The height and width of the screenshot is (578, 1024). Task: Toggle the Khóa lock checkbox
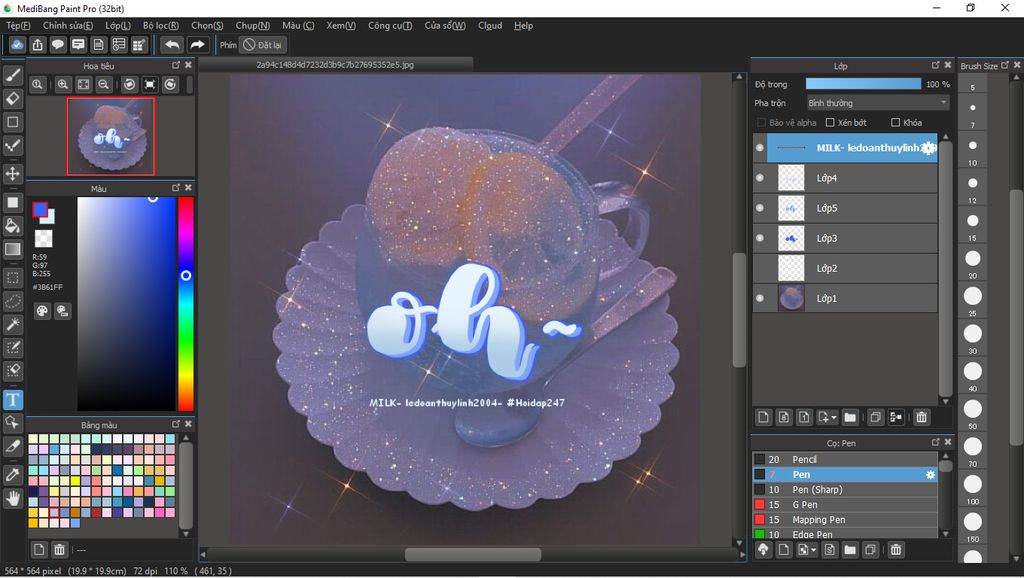895,122
